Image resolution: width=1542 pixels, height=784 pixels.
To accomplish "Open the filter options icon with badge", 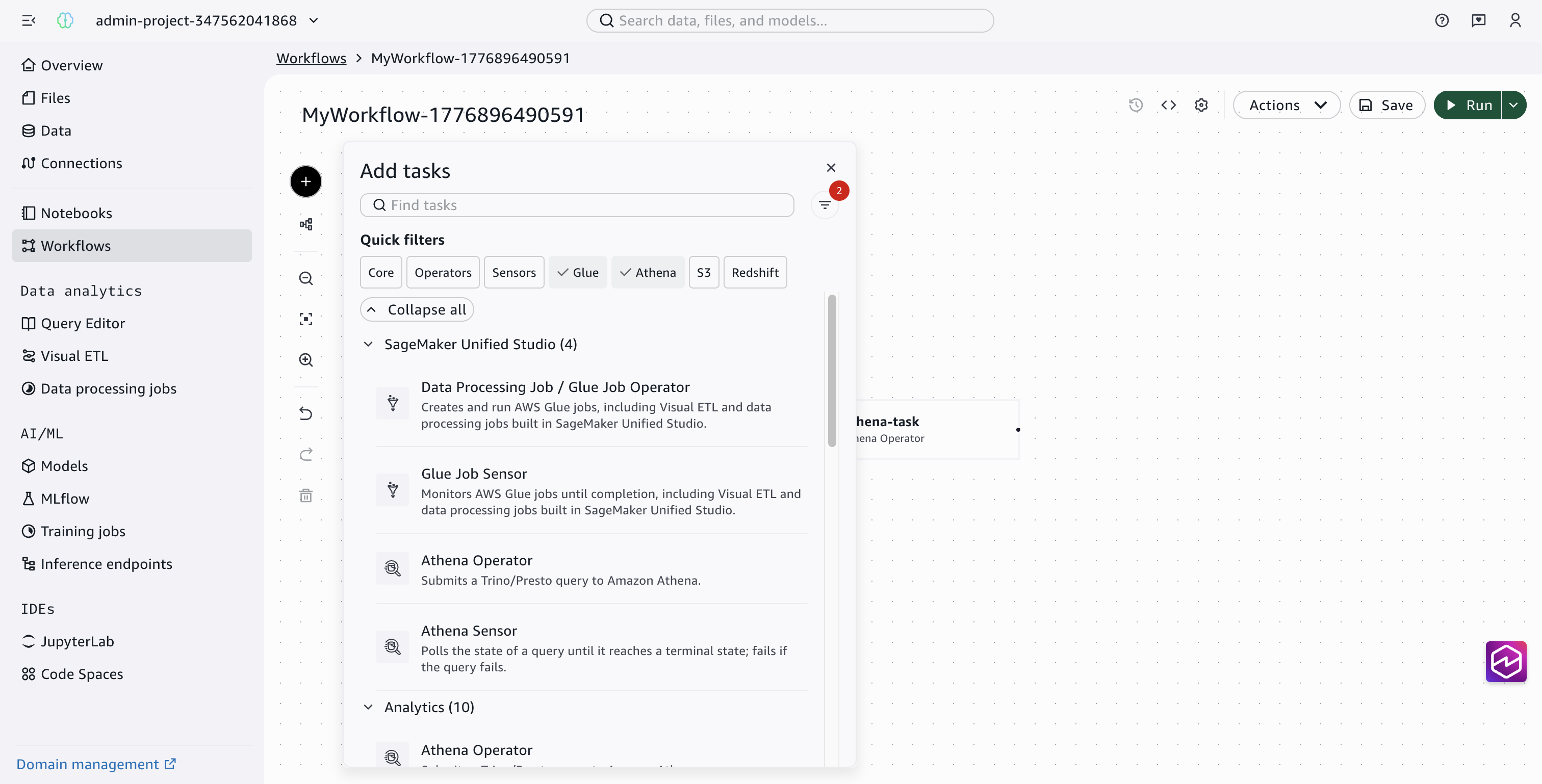I will 825,205.
